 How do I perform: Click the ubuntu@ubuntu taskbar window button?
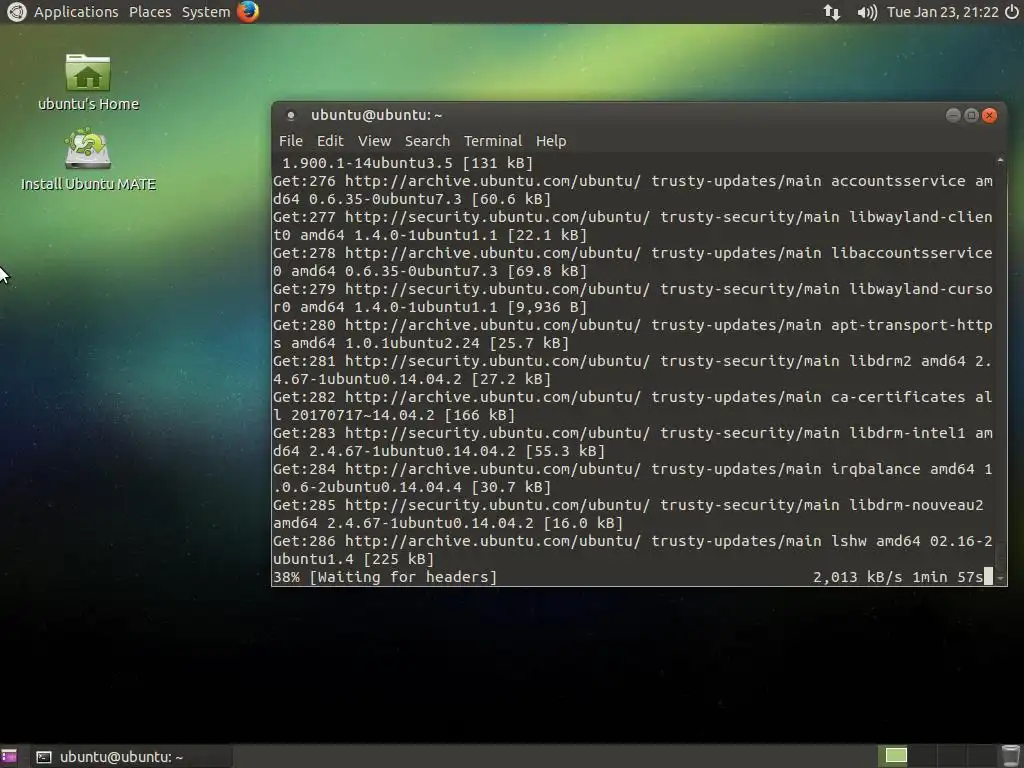[131, 757]
